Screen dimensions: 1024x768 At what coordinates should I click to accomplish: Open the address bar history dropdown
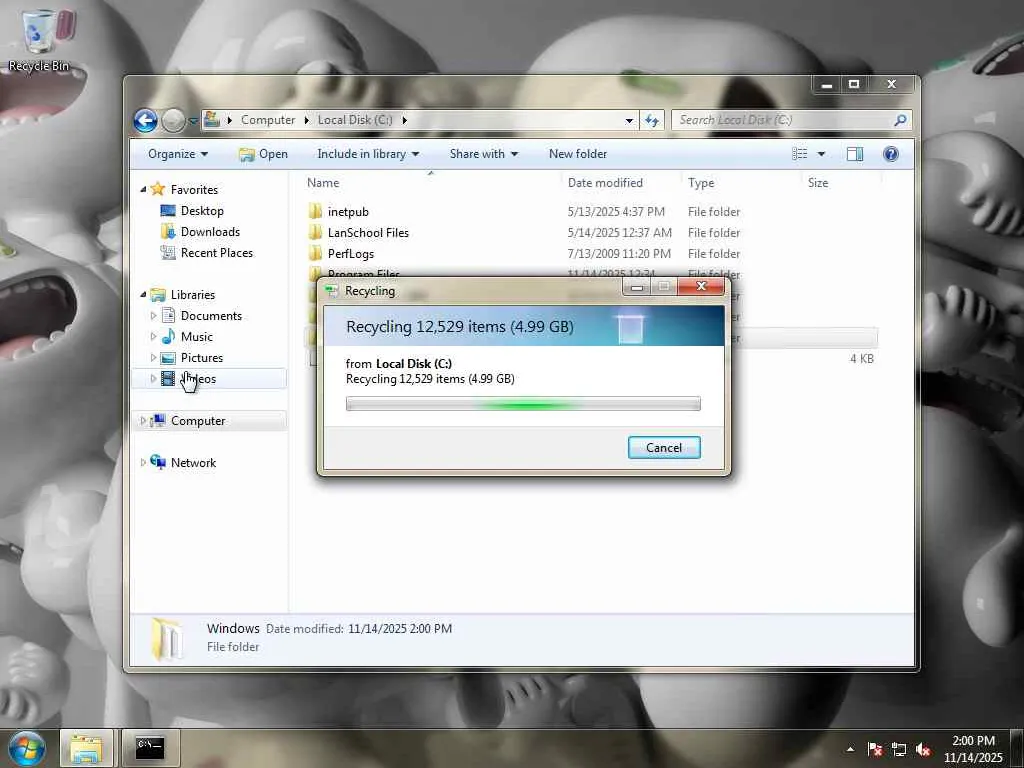tap(629, 120)
